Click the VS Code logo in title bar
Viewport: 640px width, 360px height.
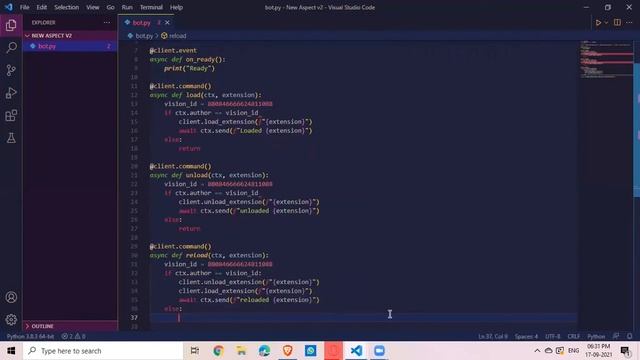click(9, 7)
